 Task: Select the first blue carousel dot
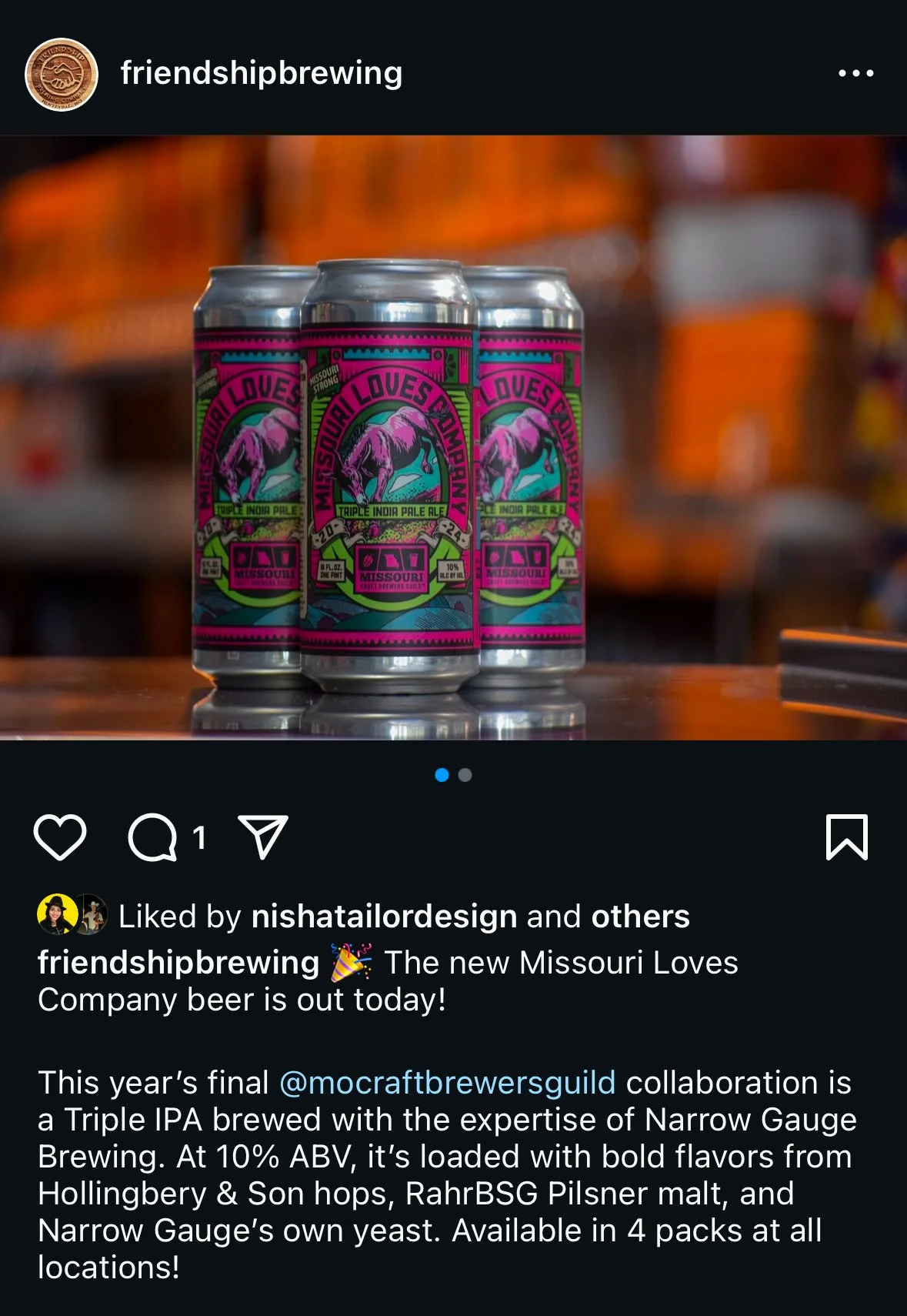(x=442, y=775)
